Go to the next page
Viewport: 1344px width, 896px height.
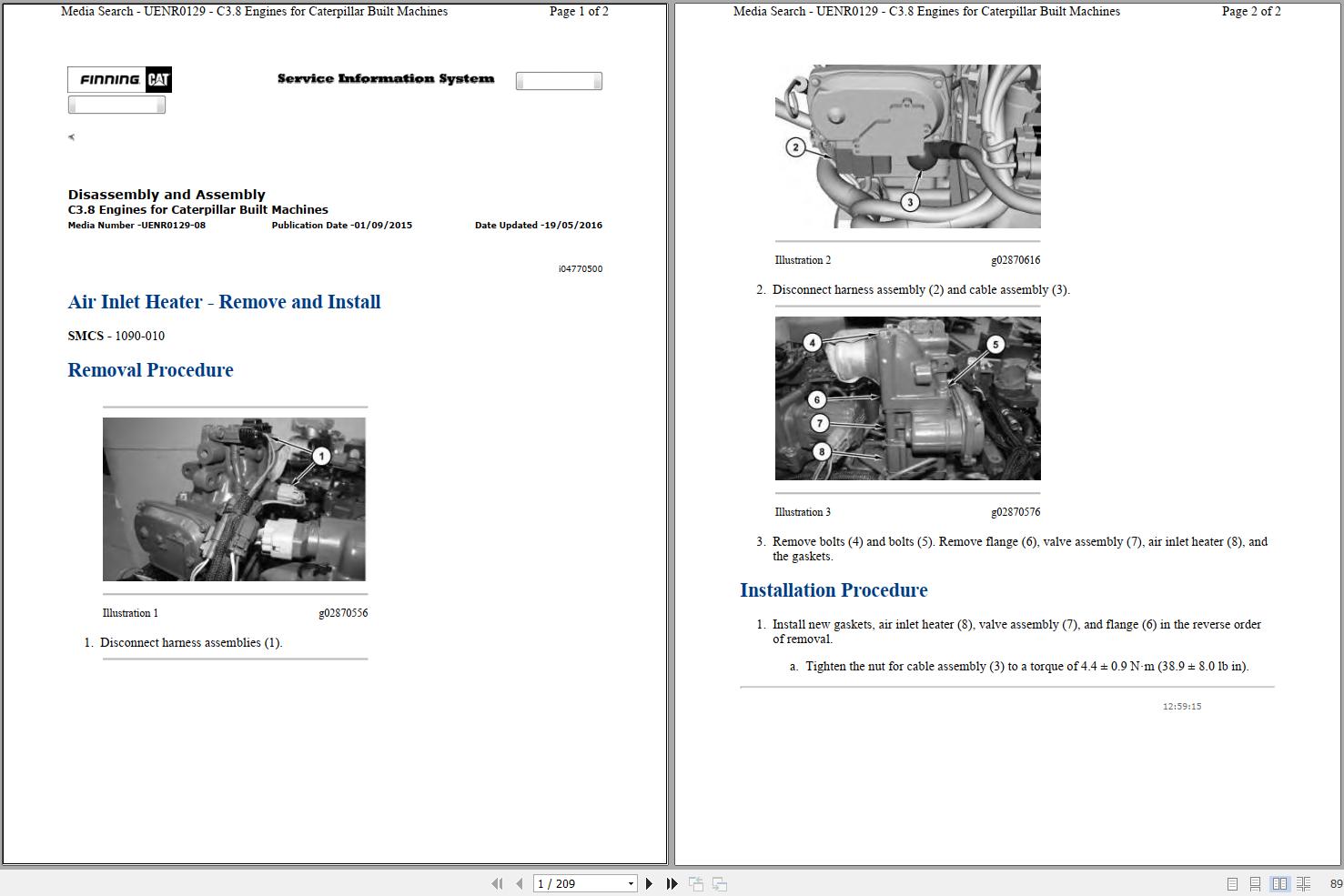point(649,883)
